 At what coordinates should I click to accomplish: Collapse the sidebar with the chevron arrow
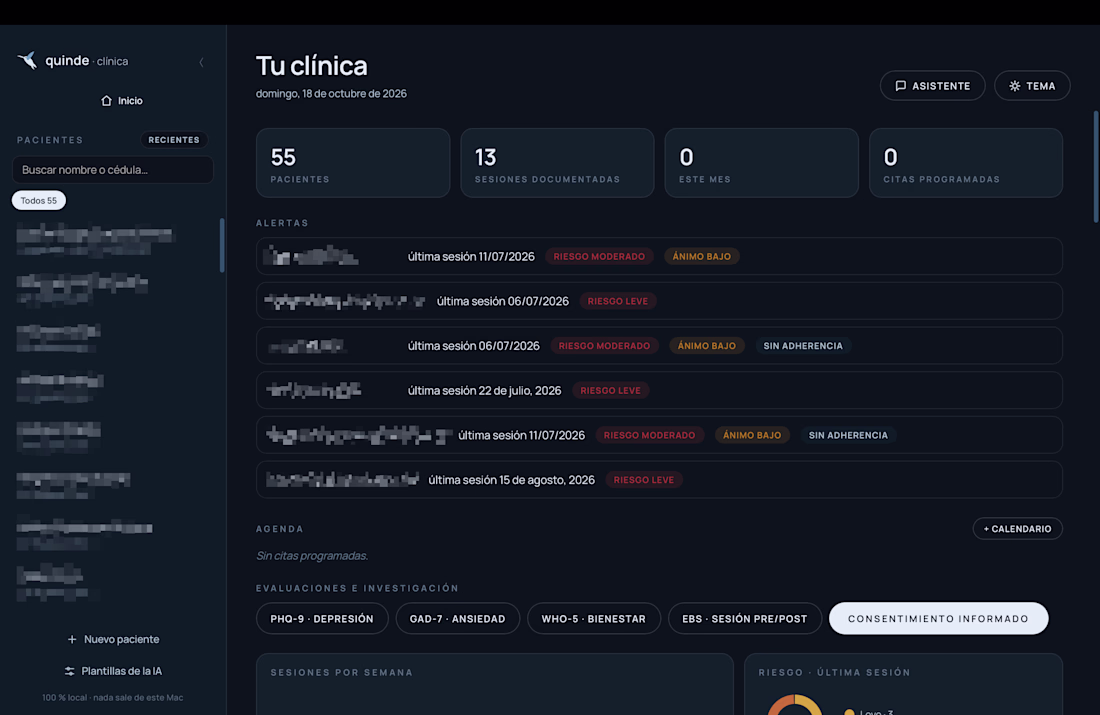(201, 62)
